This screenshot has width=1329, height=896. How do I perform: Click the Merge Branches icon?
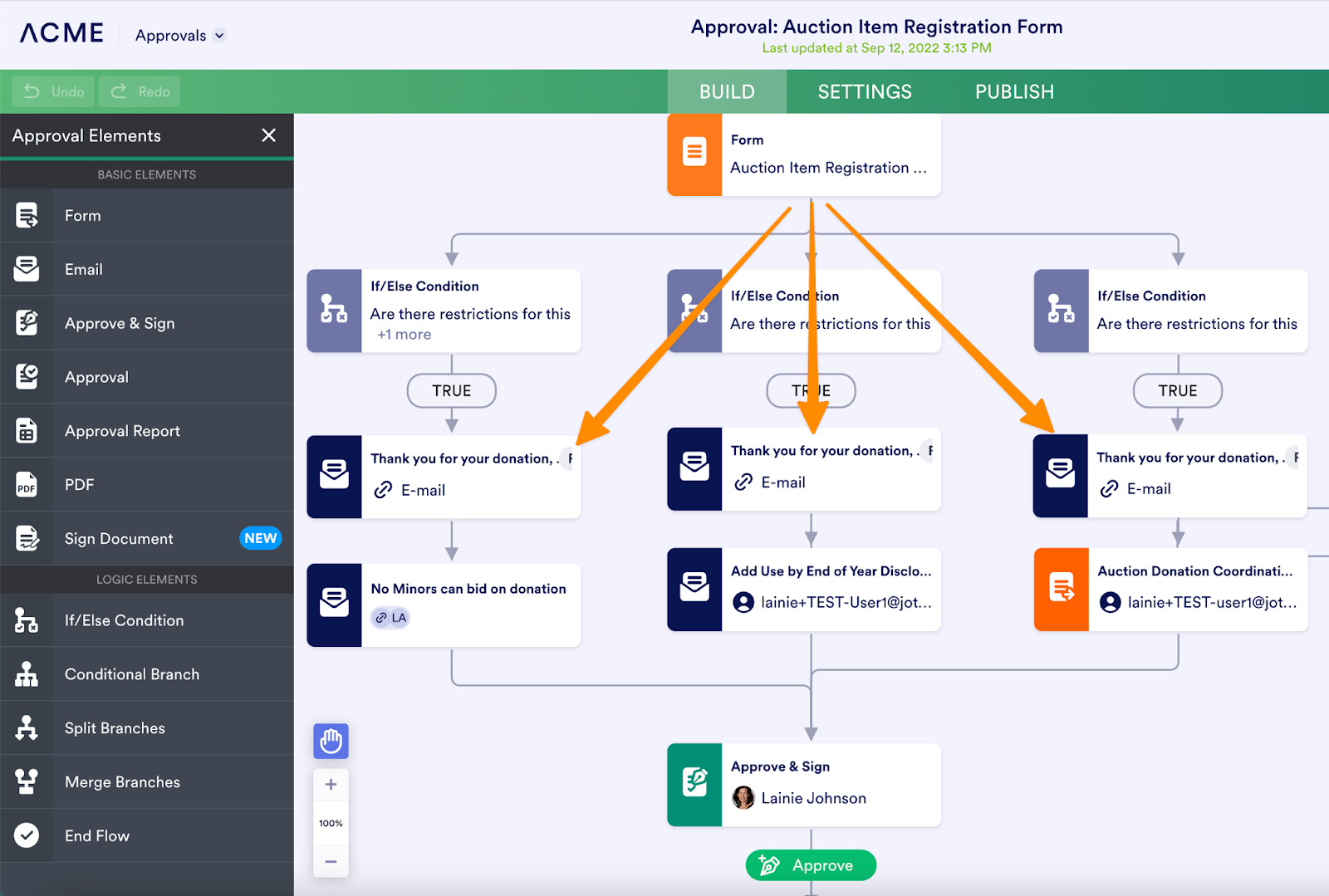(x=27, y=782)
